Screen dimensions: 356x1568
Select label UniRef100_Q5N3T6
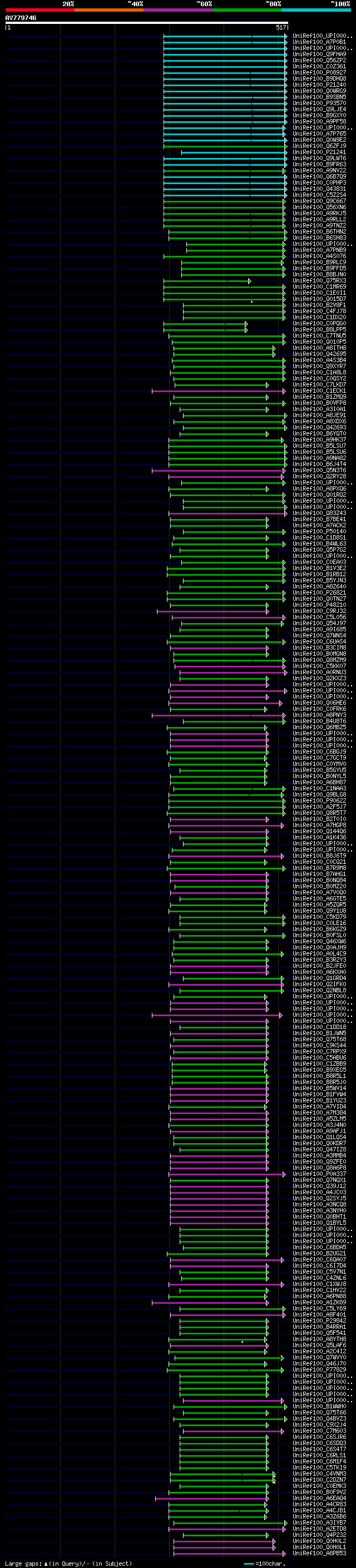point(319,470)
